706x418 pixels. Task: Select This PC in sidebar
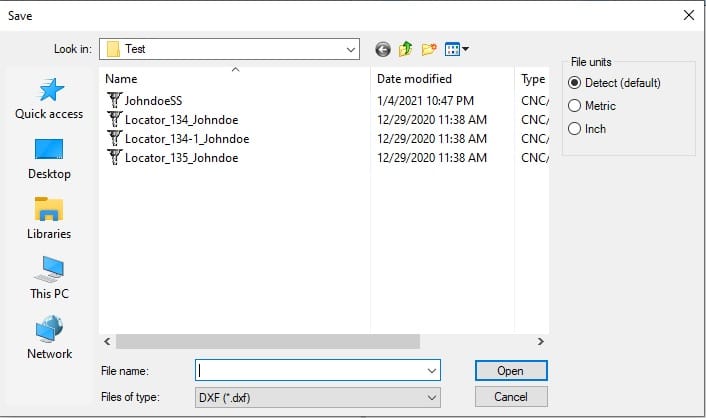click(49, 278)
